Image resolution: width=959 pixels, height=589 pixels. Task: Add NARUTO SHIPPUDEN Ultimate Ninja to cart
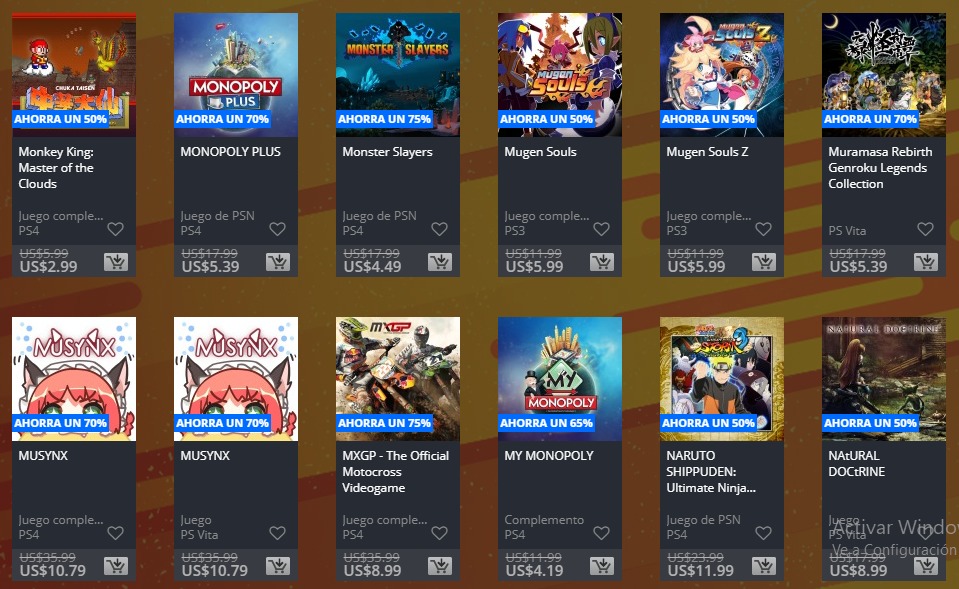coord(764,566)
